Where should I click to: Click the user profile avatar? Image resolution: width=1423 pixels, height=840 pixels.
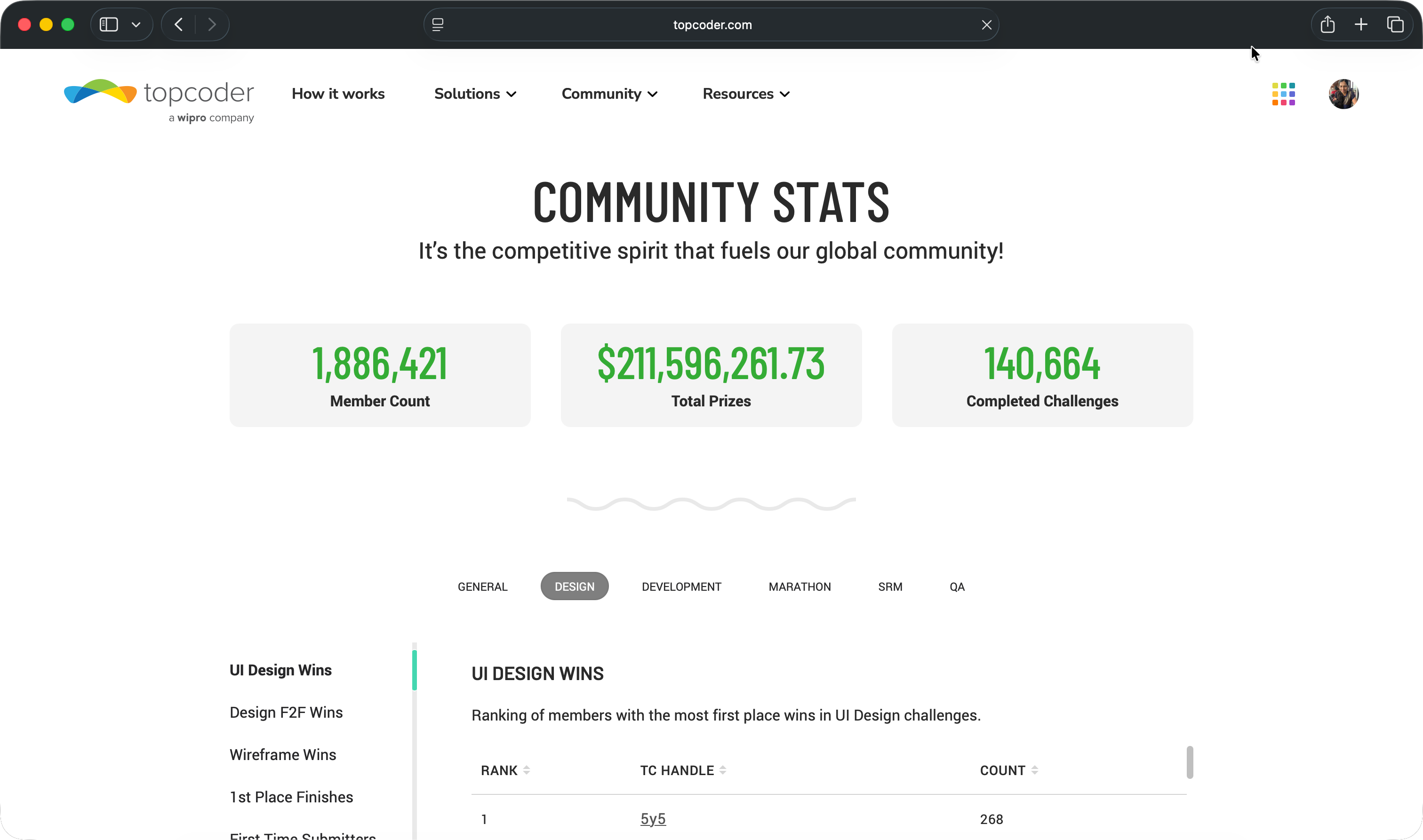[1343, 94]
